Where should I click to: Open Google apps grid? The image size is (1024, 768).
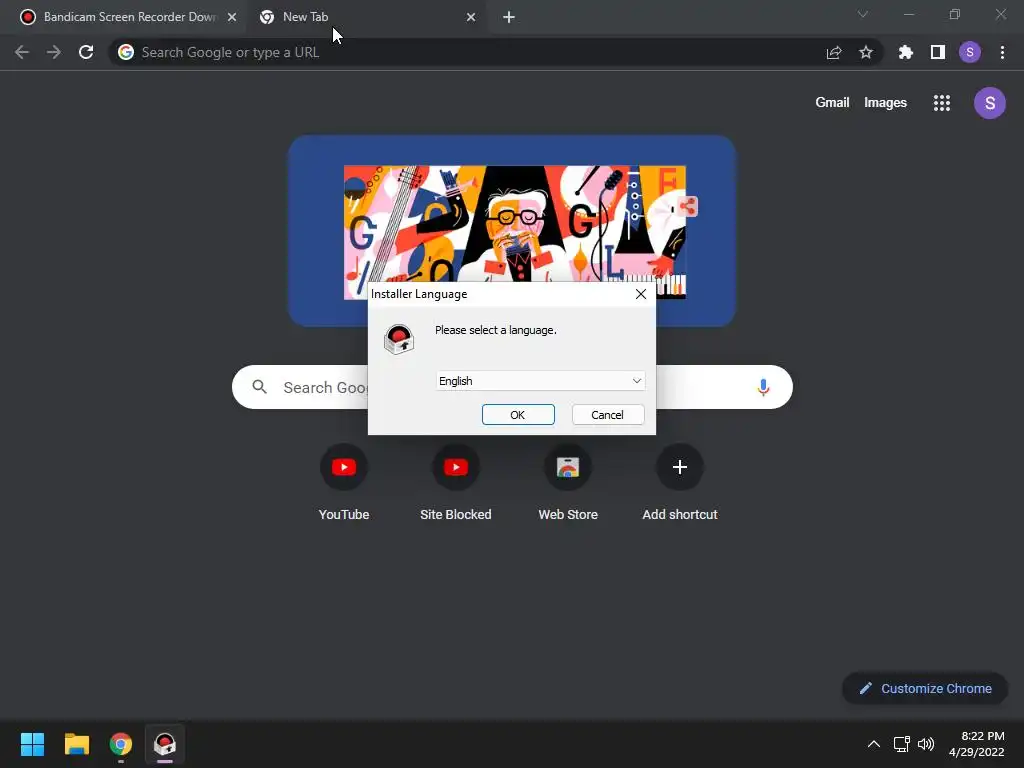[942, 103]
